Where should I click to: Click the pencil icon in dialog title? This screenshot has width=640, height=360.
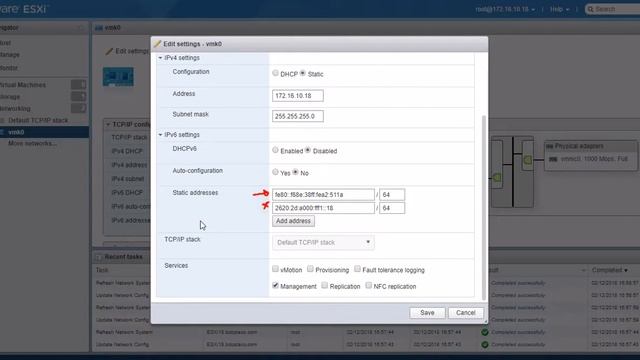(x=158, y=44)
